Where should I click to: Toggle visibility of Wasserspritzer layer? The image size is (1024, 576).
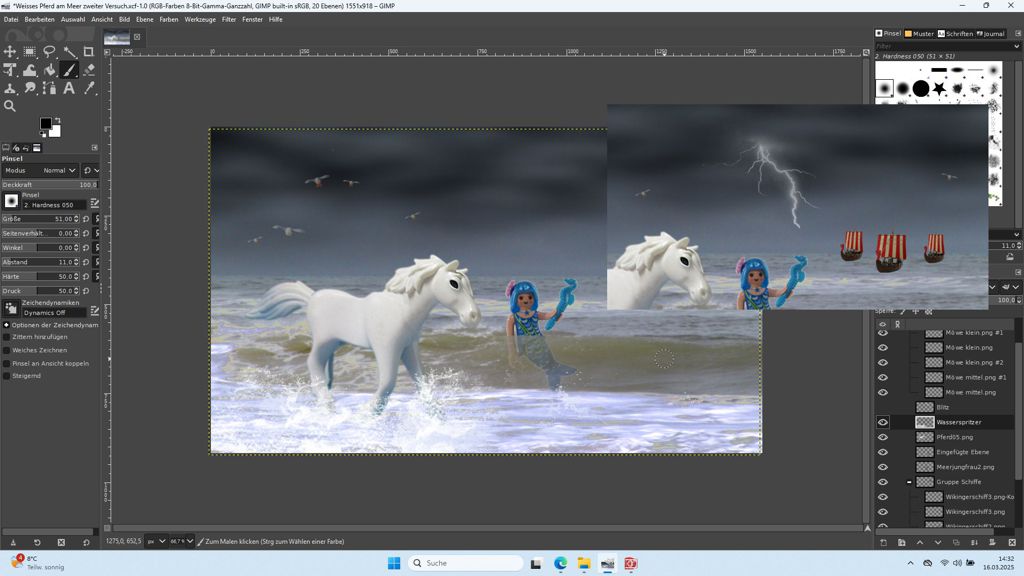pyautogui.click(x=883, y=423)
